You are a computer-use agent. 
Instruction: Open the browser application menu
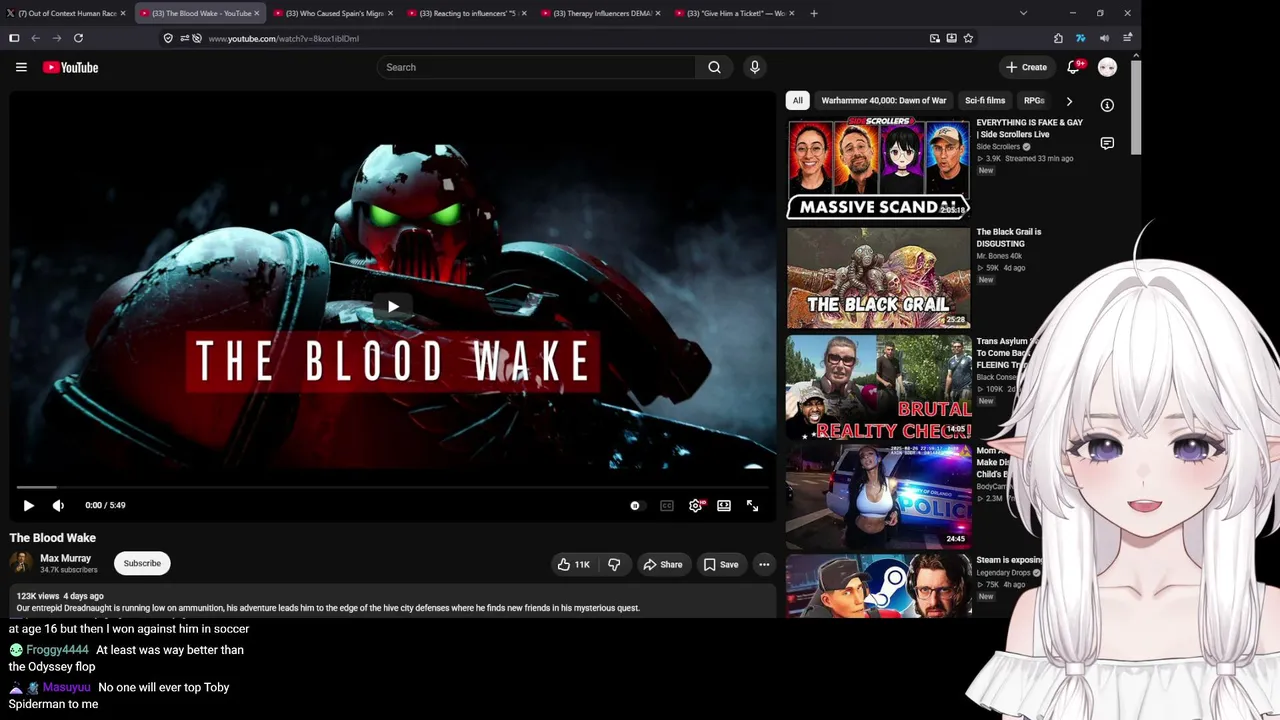pos(1127,38)
